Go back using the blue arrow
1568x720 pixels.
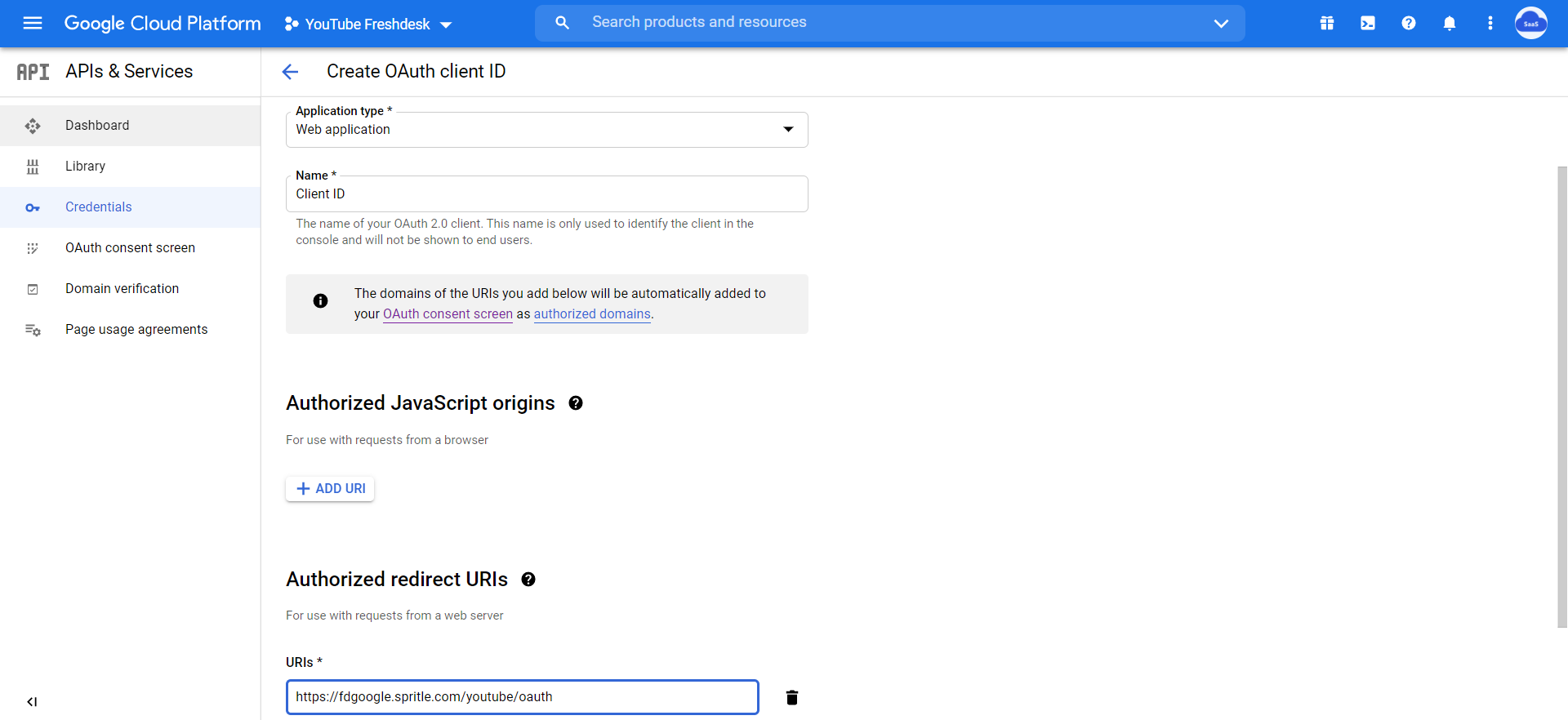coord(290,72)
